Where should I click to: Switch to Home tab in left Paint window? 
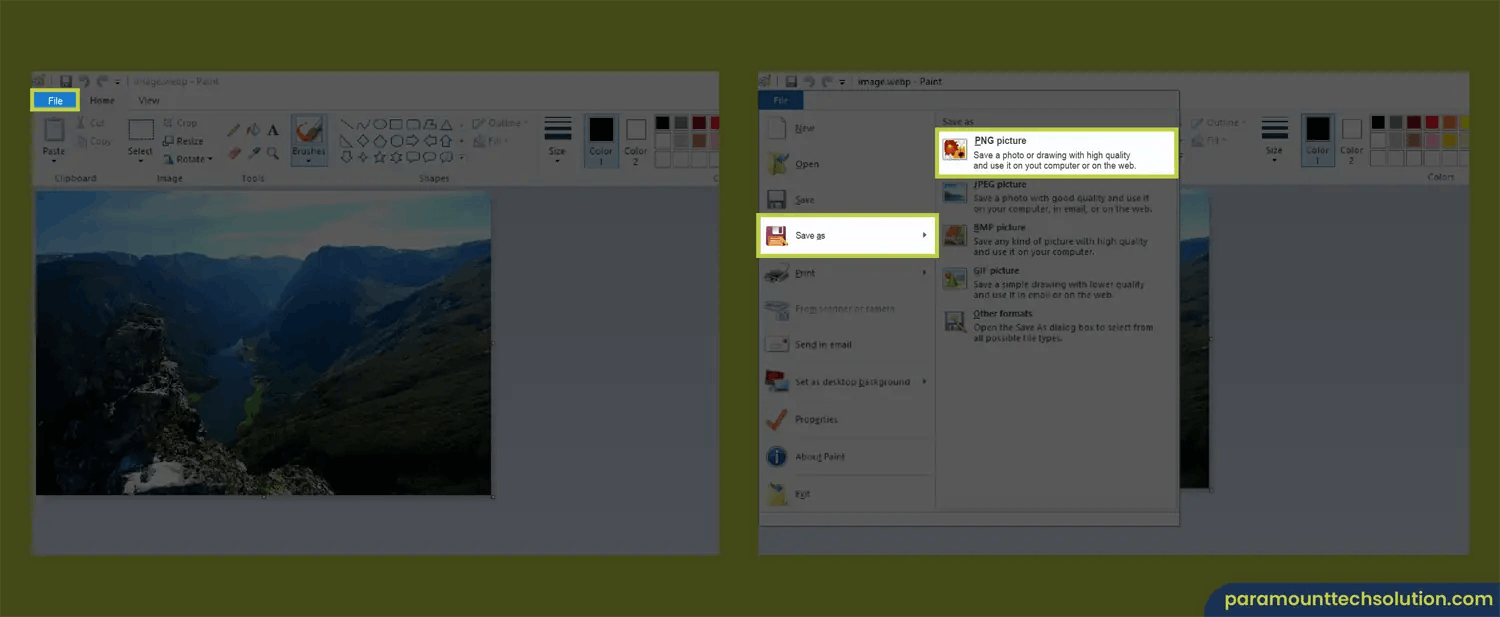point(102,100)
